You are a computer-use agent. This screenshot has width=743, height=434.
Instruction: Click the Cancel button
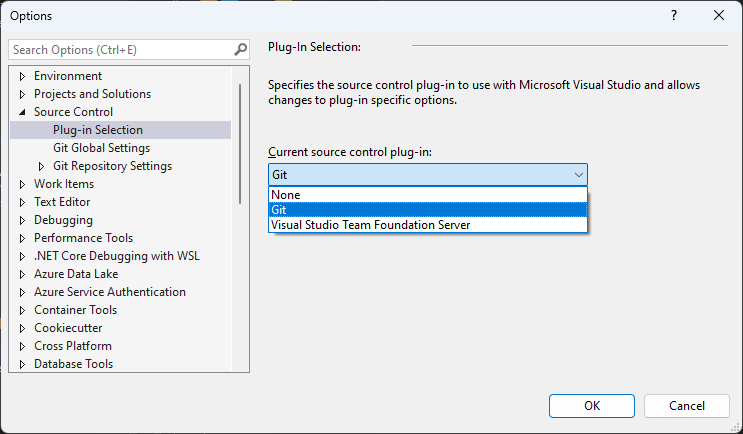click(686, 406)
